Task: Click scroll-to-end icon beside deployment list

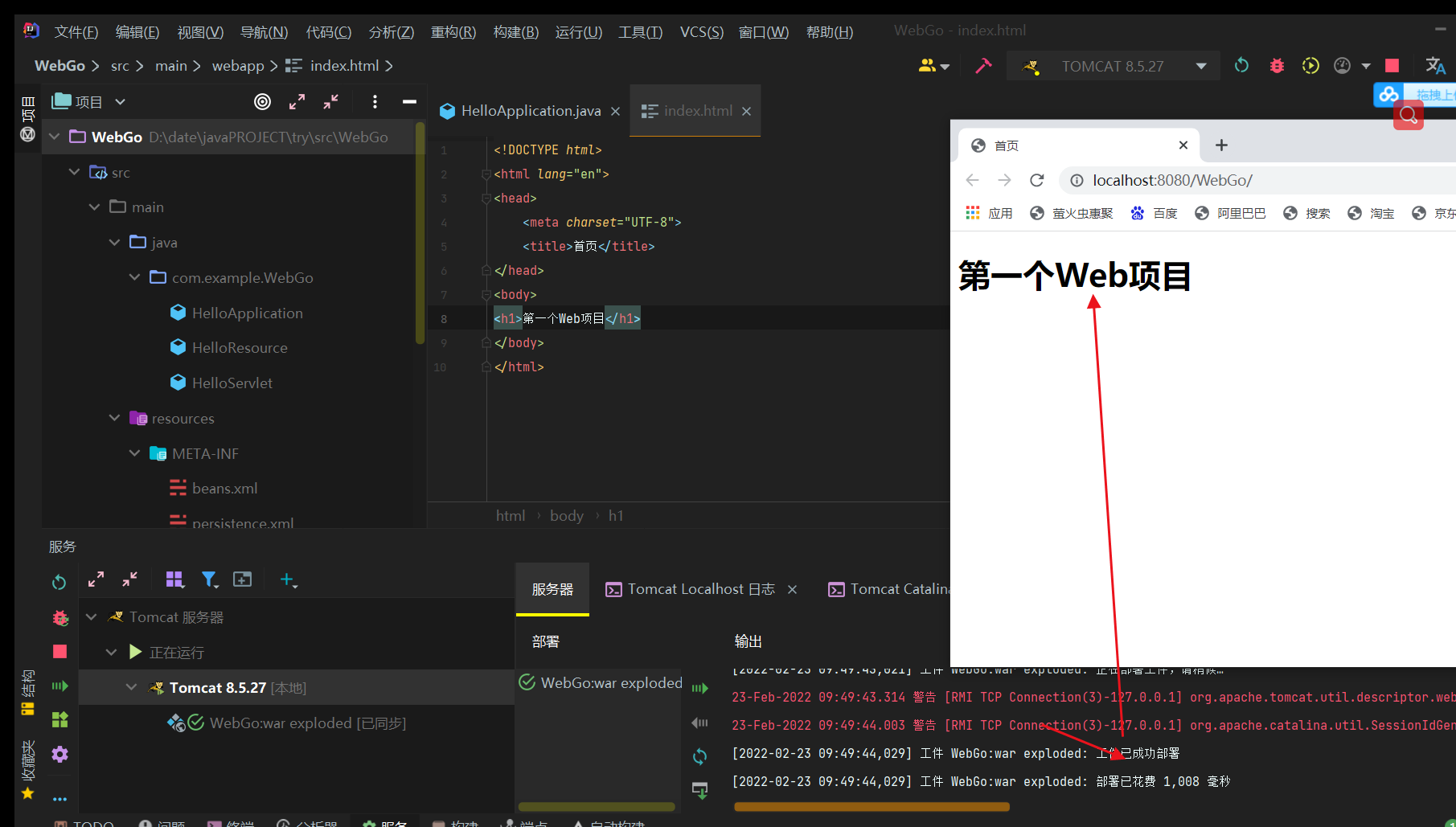Action: [699, 790]
